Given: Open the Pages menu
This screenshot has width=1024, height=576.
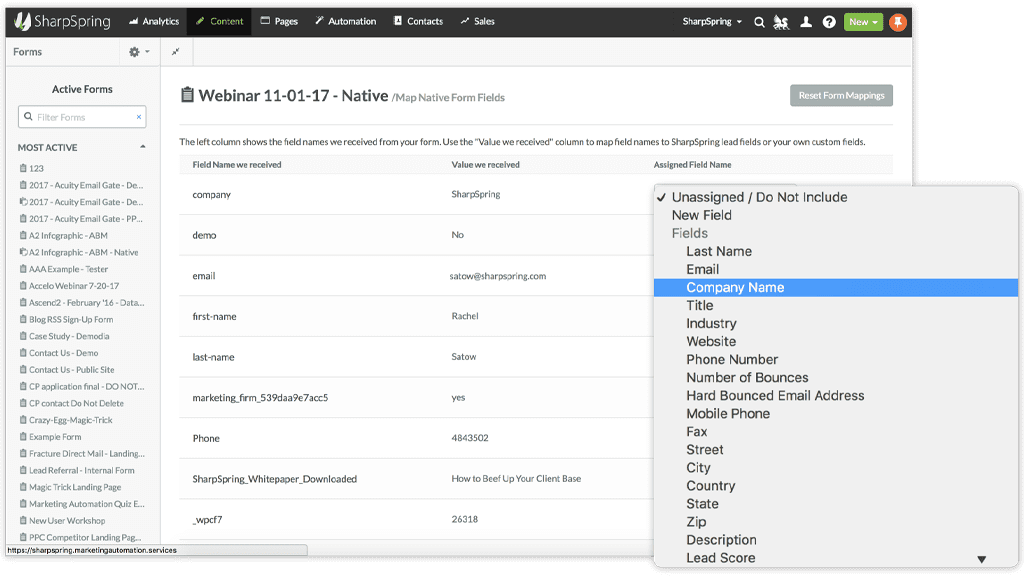Looking at the screenshot, I should coord(280,22).
